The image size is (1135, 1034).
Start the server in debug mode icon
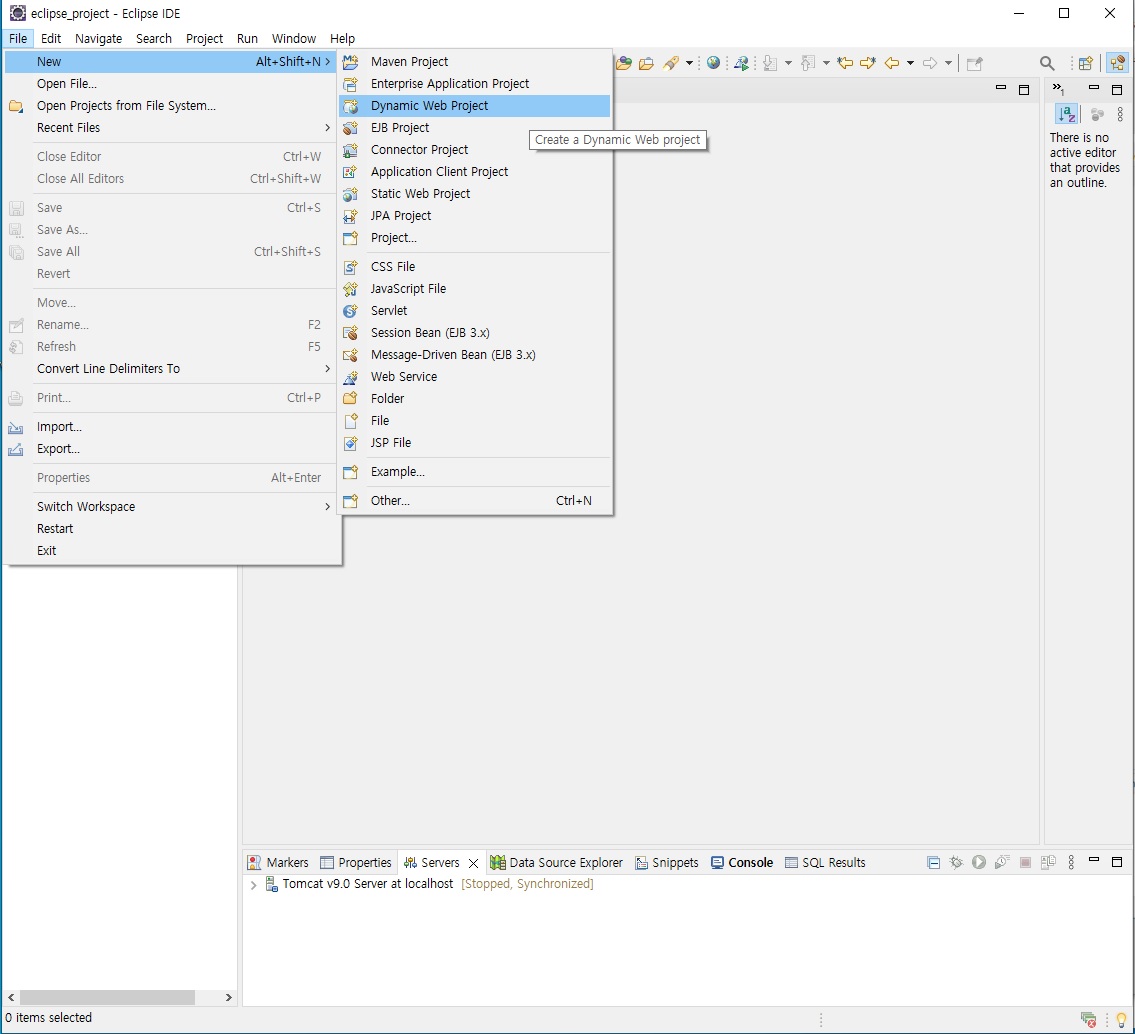(956, 862)
